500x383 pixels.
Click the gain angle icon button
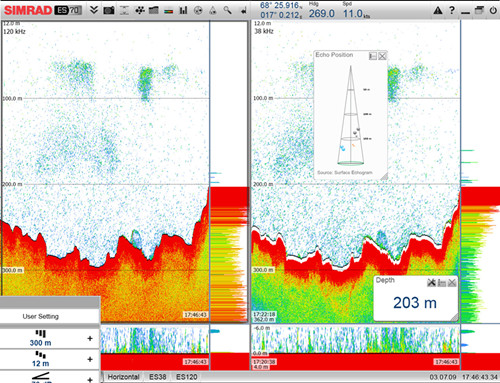point(41,377)
